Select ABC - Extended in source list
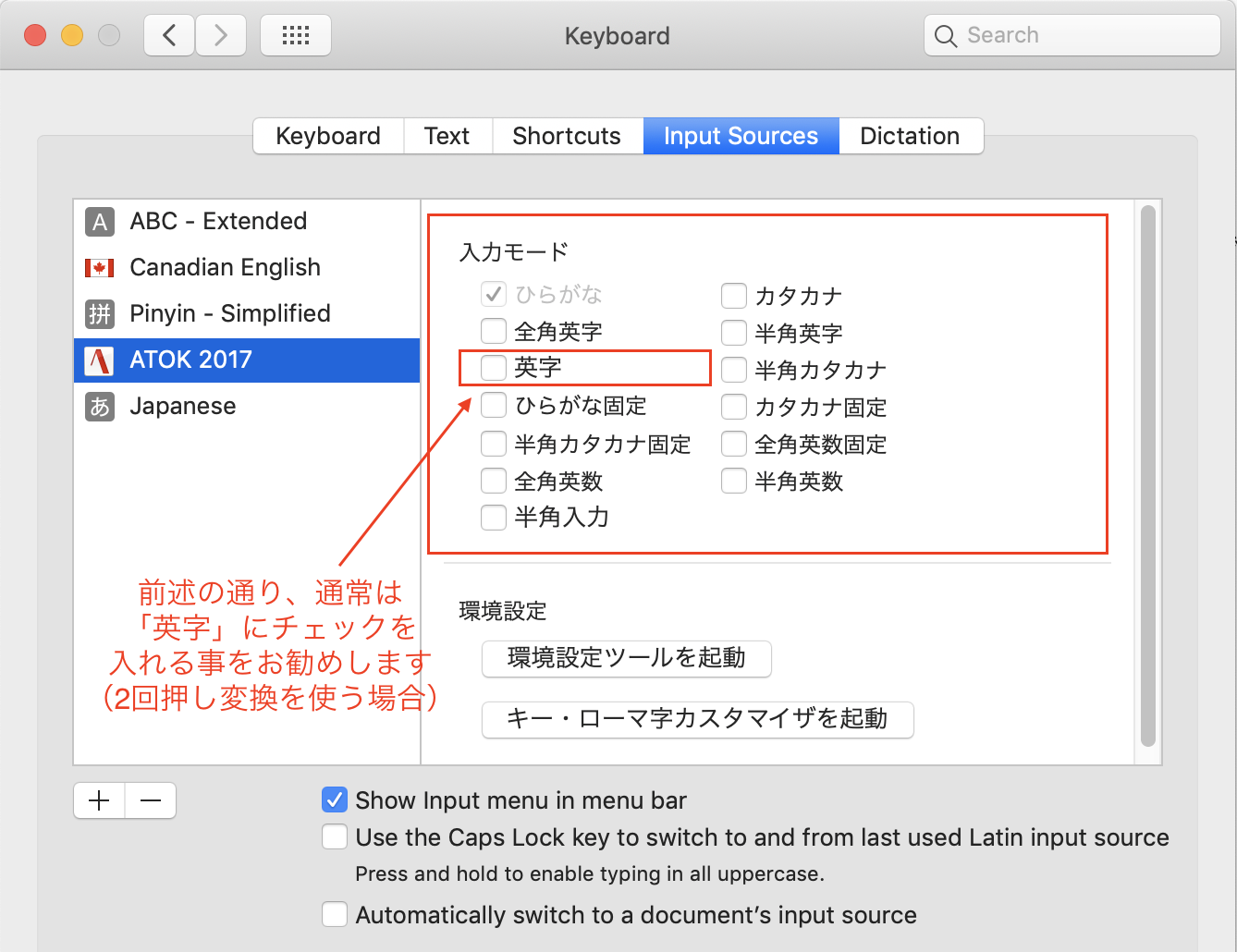 pos(247,222)
